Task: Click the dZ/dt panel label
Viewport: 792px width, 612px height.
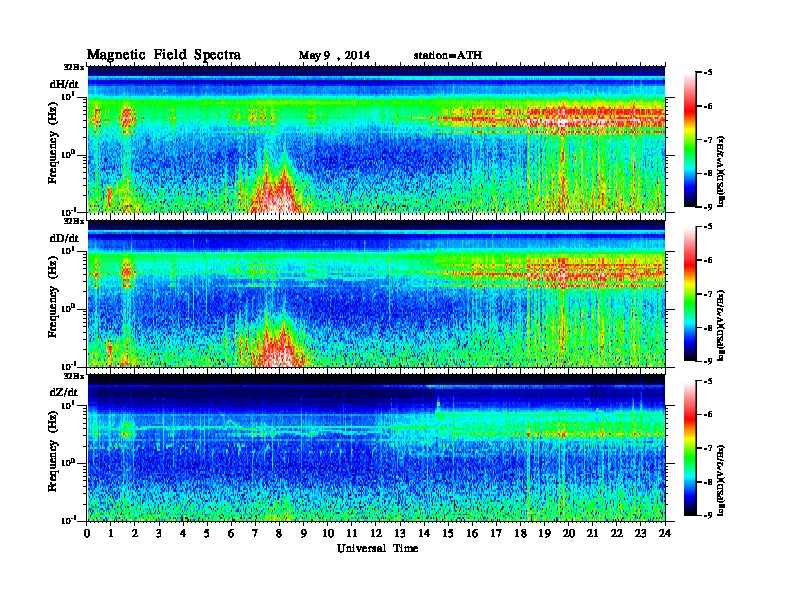Action: [x=64, y=392]
